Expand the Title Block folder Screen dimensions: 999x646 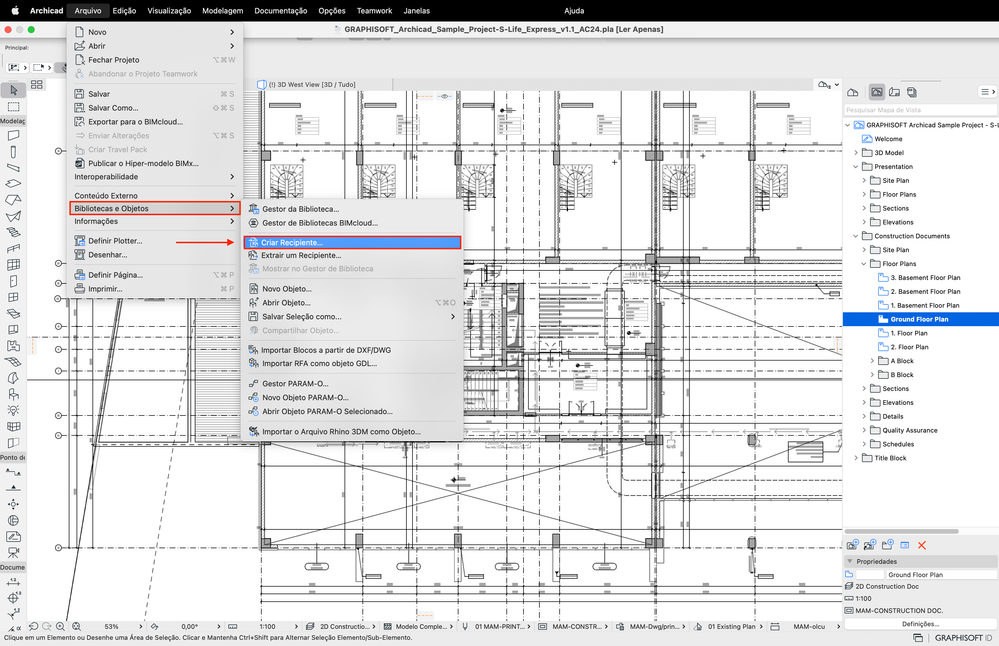pos(856,458)
